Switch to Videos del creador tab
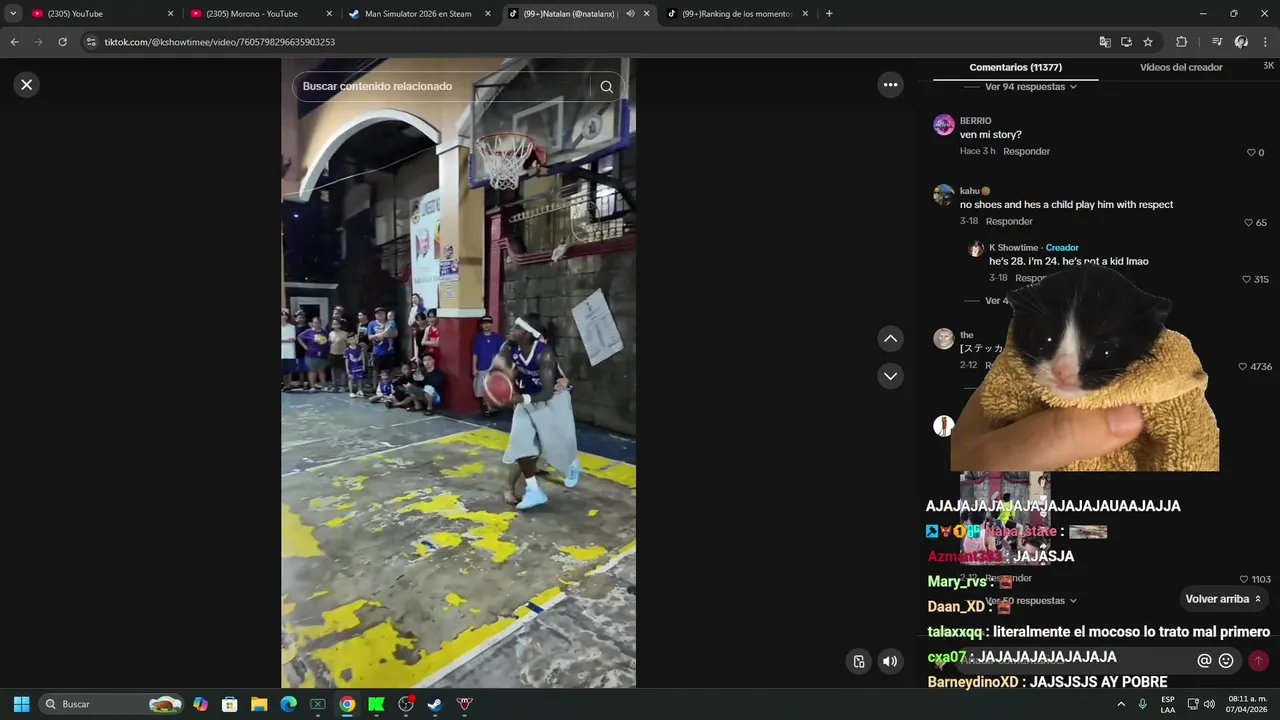1280x720 pixels. (1181, 67)
